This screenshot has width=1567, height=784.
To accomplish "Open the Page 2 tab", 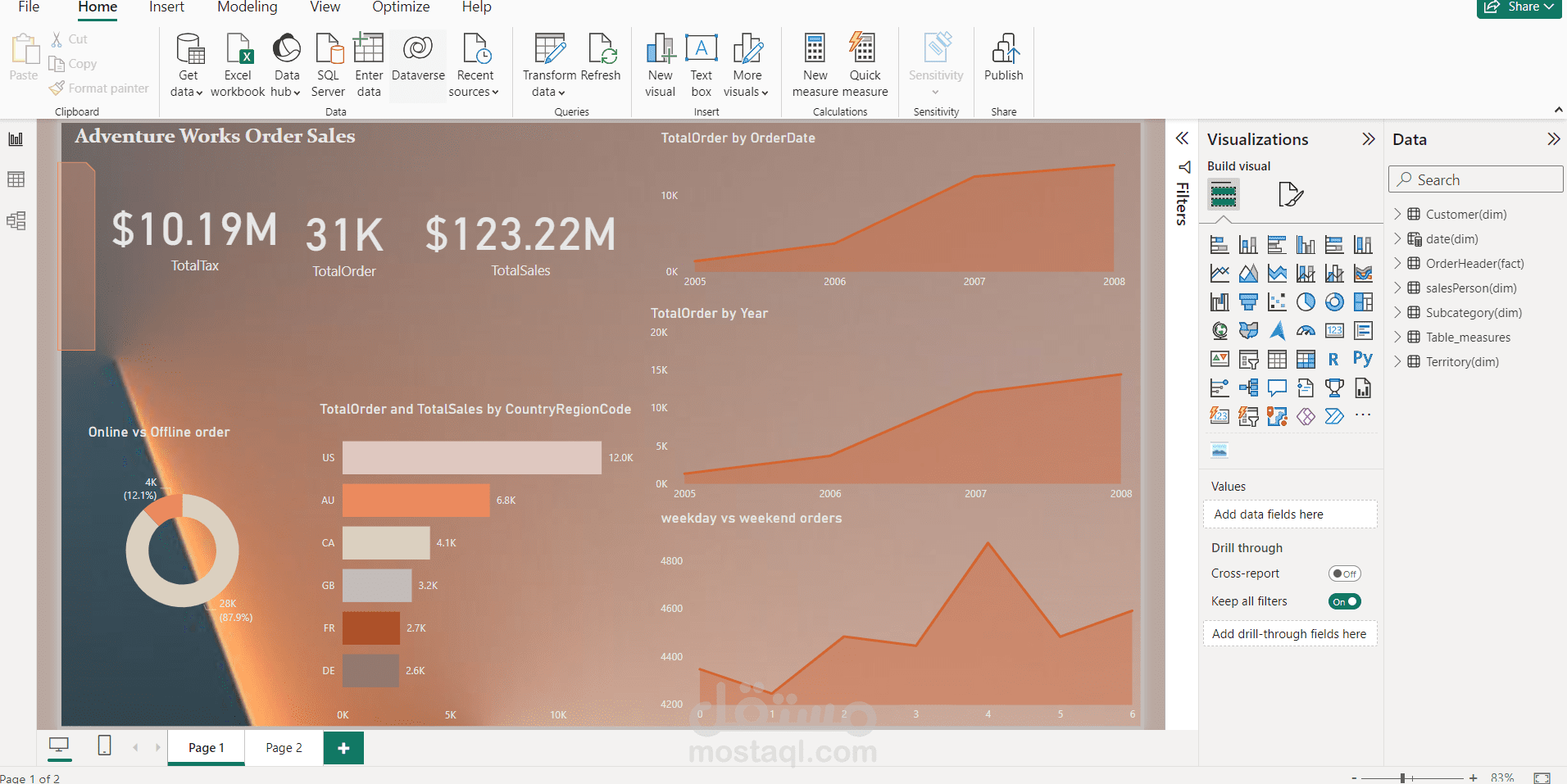I will coord(283,747).
